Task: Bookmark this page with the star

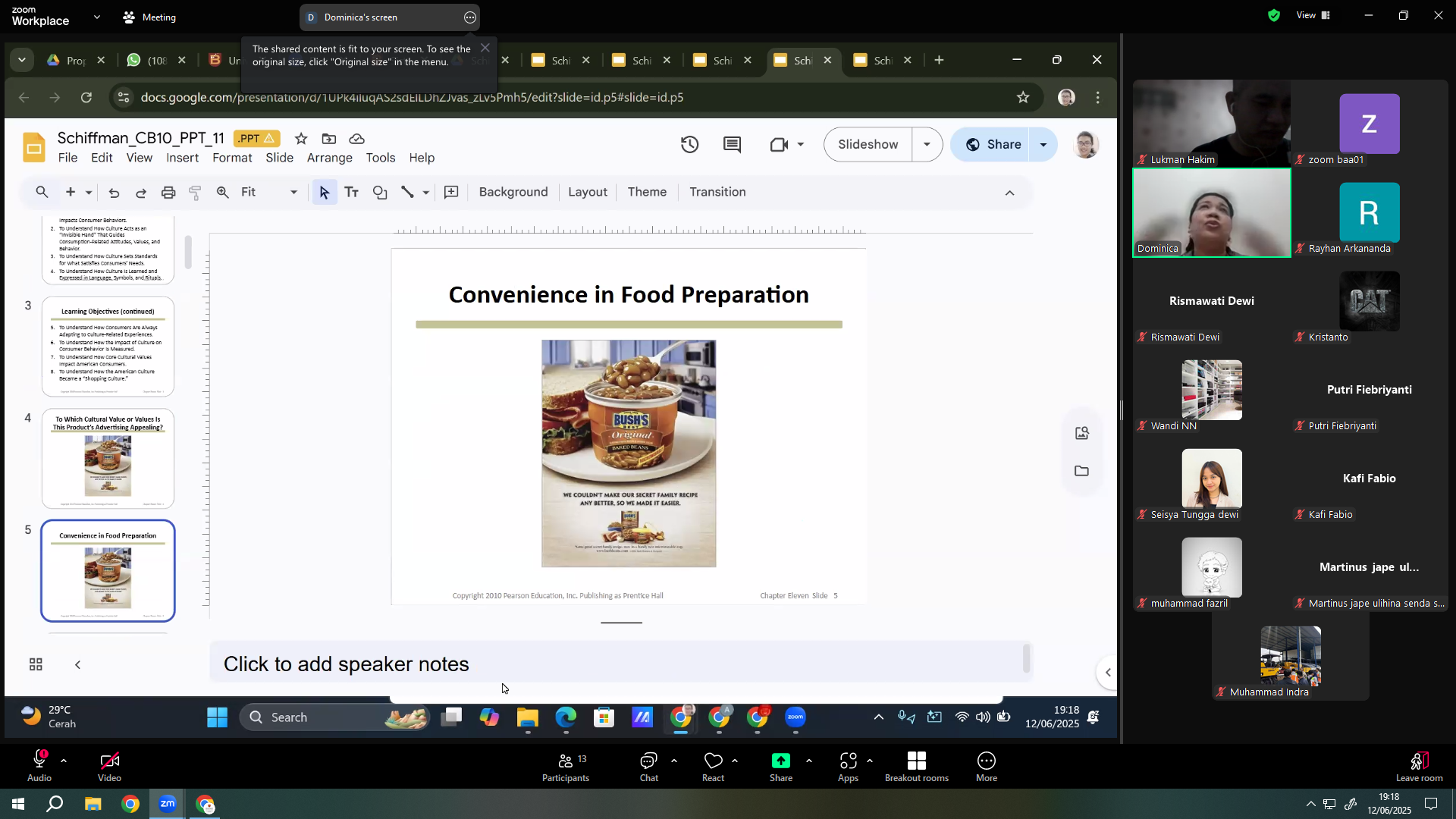Action: [x=1024, y=97]
